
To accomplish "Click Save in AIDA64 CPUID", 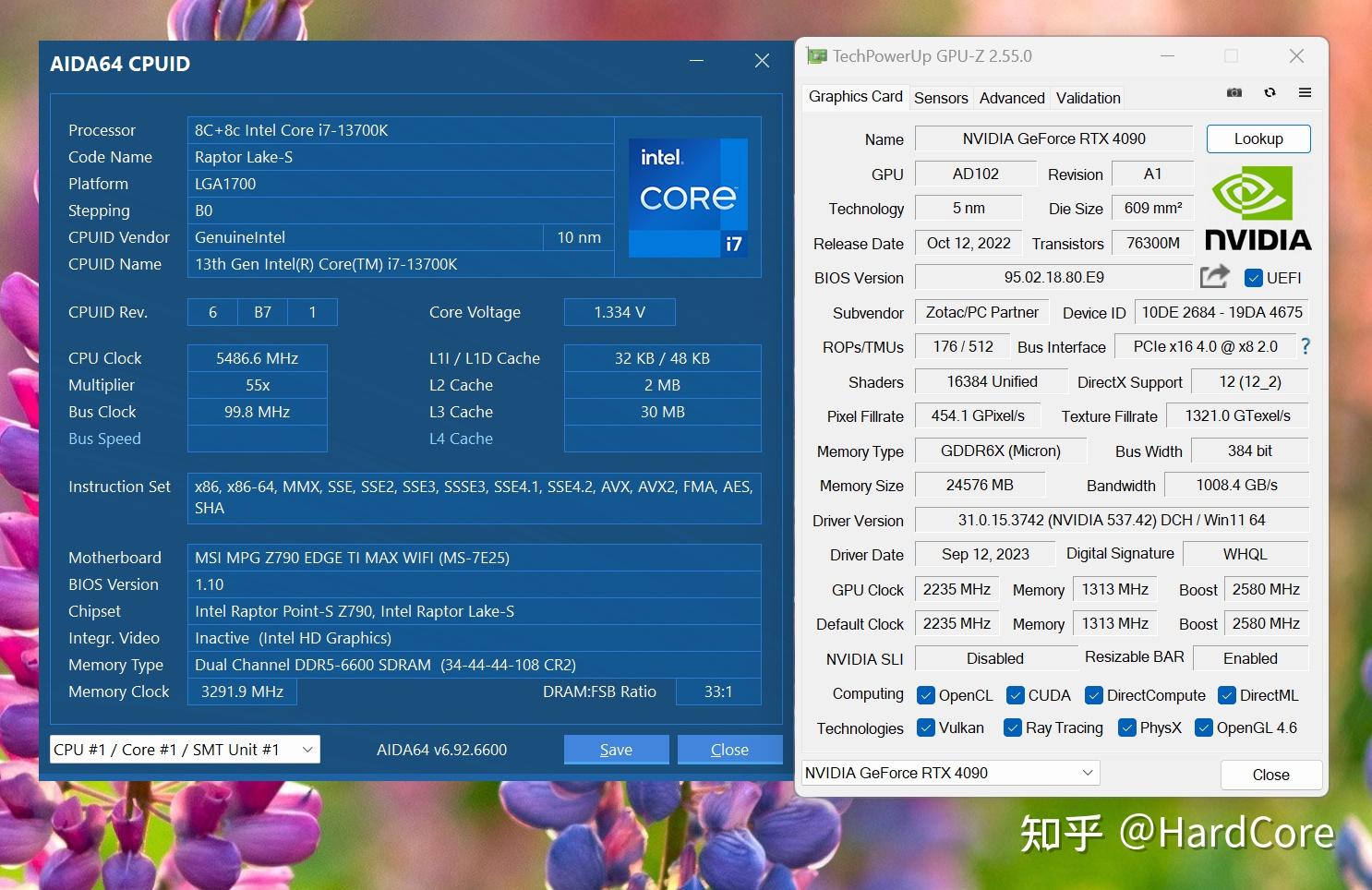I will [616, 750].
